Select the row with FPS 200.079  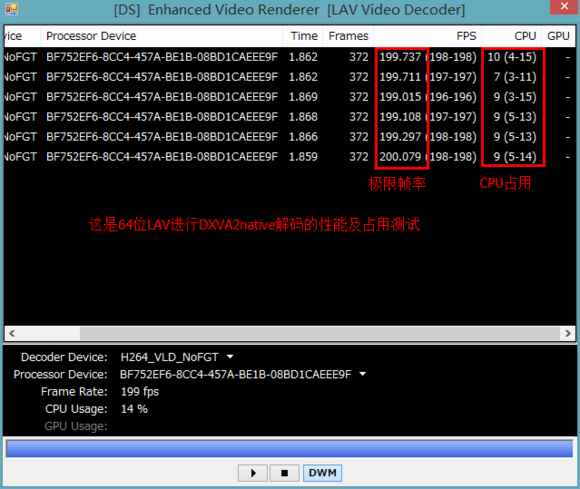[290, 157]
